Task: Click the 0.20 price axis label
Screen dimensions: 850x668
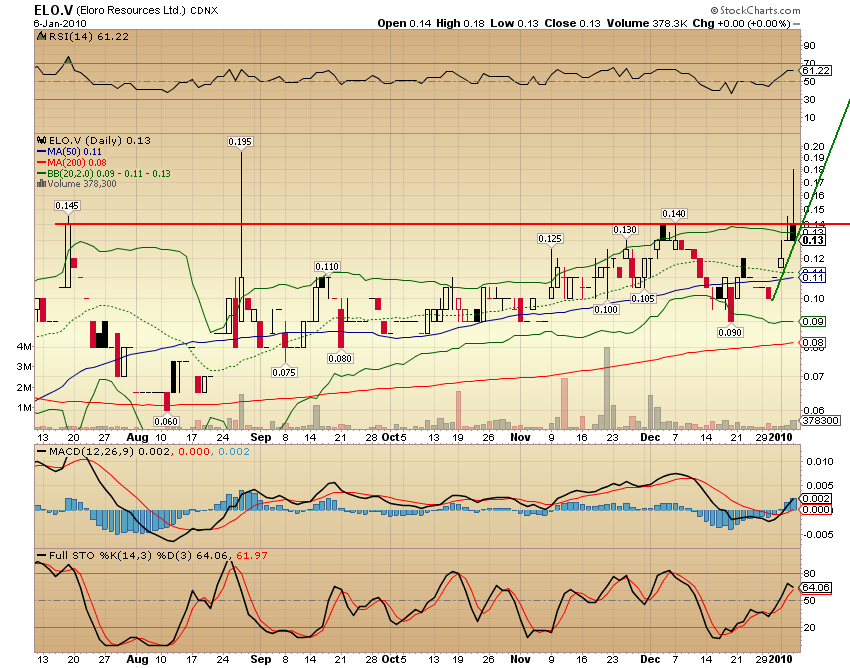Action: [x=814, y=146]
